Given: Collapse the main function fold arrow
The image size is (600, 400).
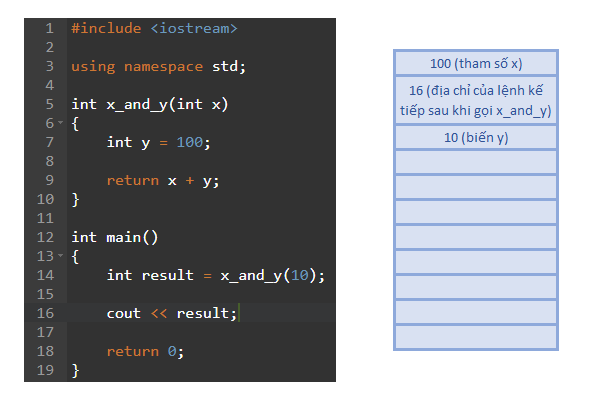Looking at the screenshot, I should 59,257.
